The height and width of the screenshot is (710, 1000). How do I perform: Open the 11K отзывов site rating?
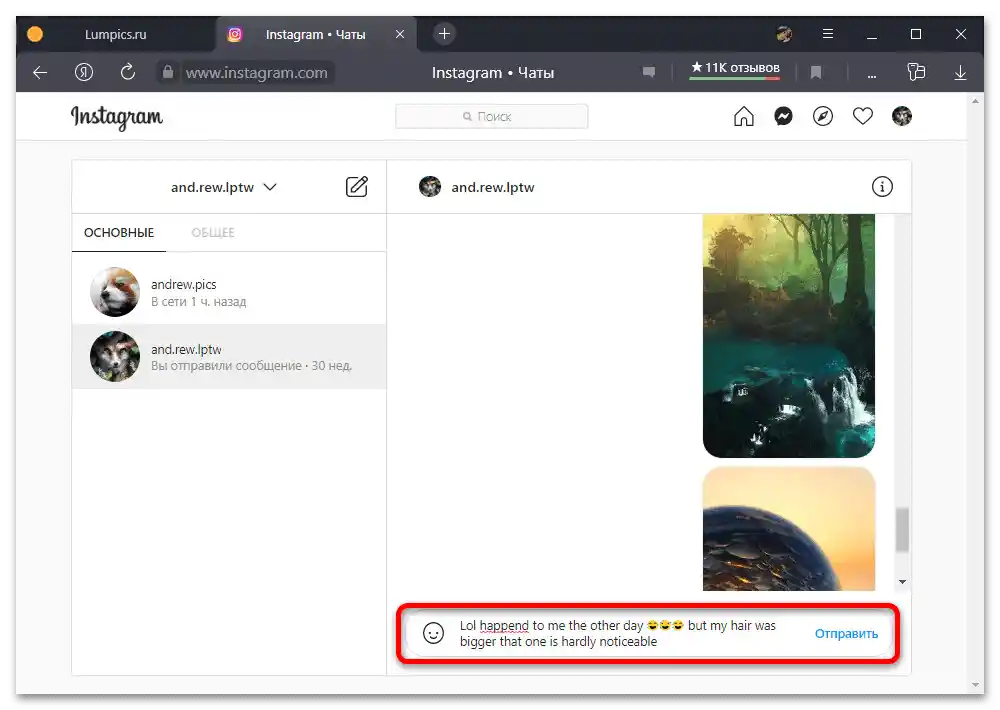pos(735,68)
